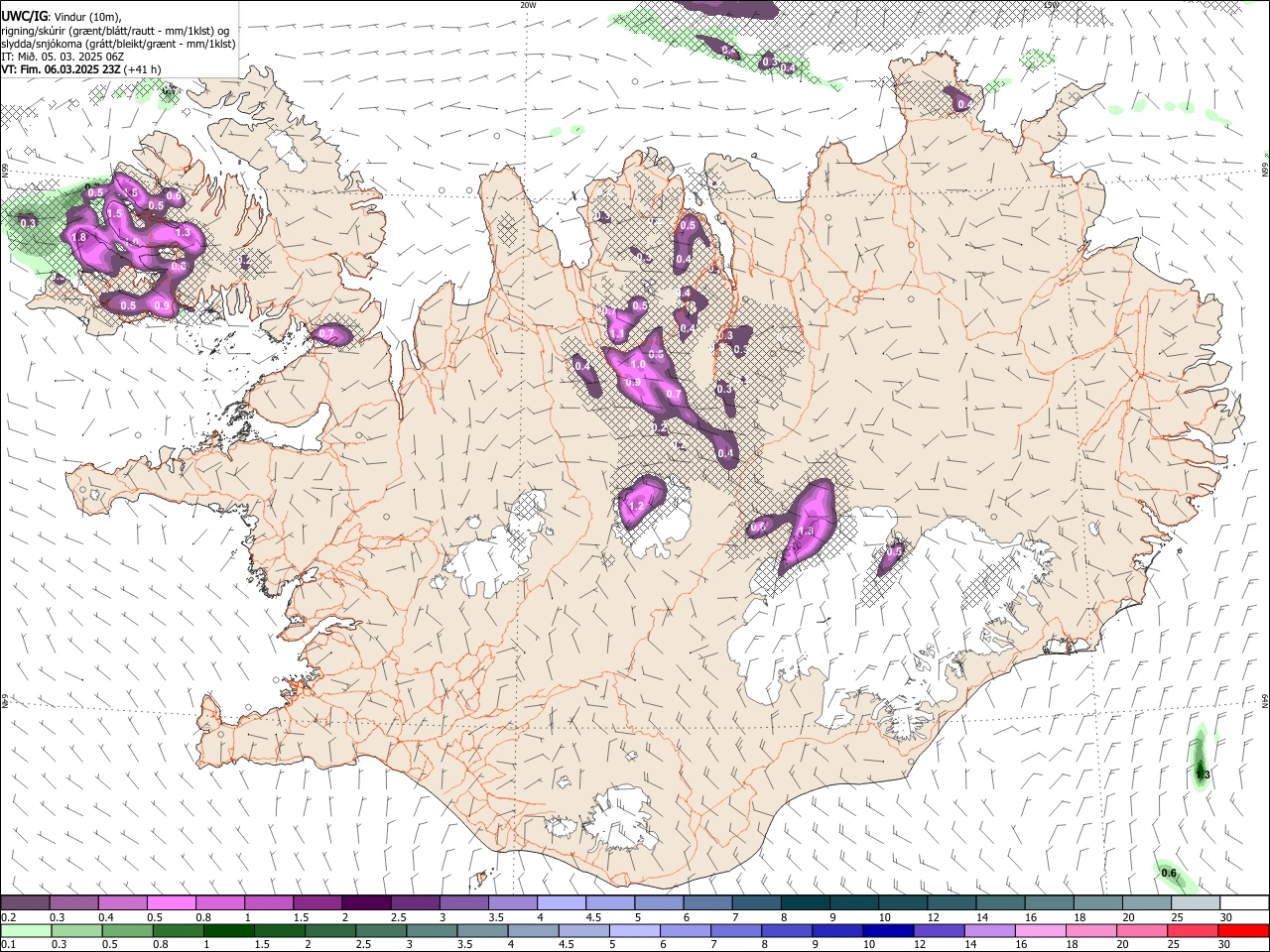Click the green '0.3' rain value west of Westfjords
Image resolution: width=1270 pixels, height=952 pixels.
pos(28,223)
